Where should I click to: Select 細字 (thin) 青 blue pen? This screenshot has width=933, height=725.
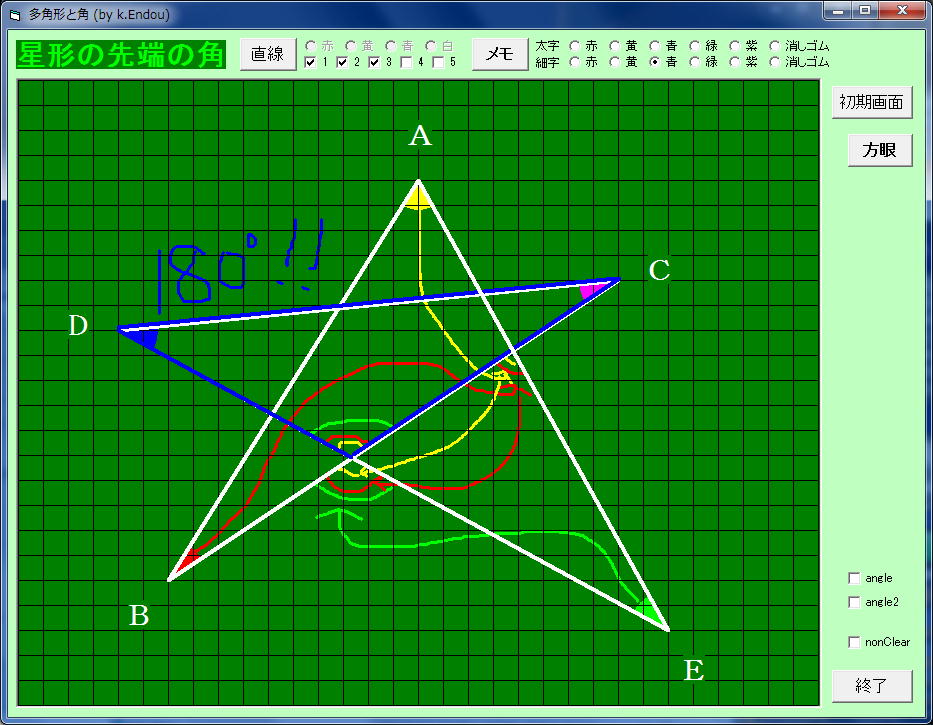pyautogui.click(x=655, y=62)
